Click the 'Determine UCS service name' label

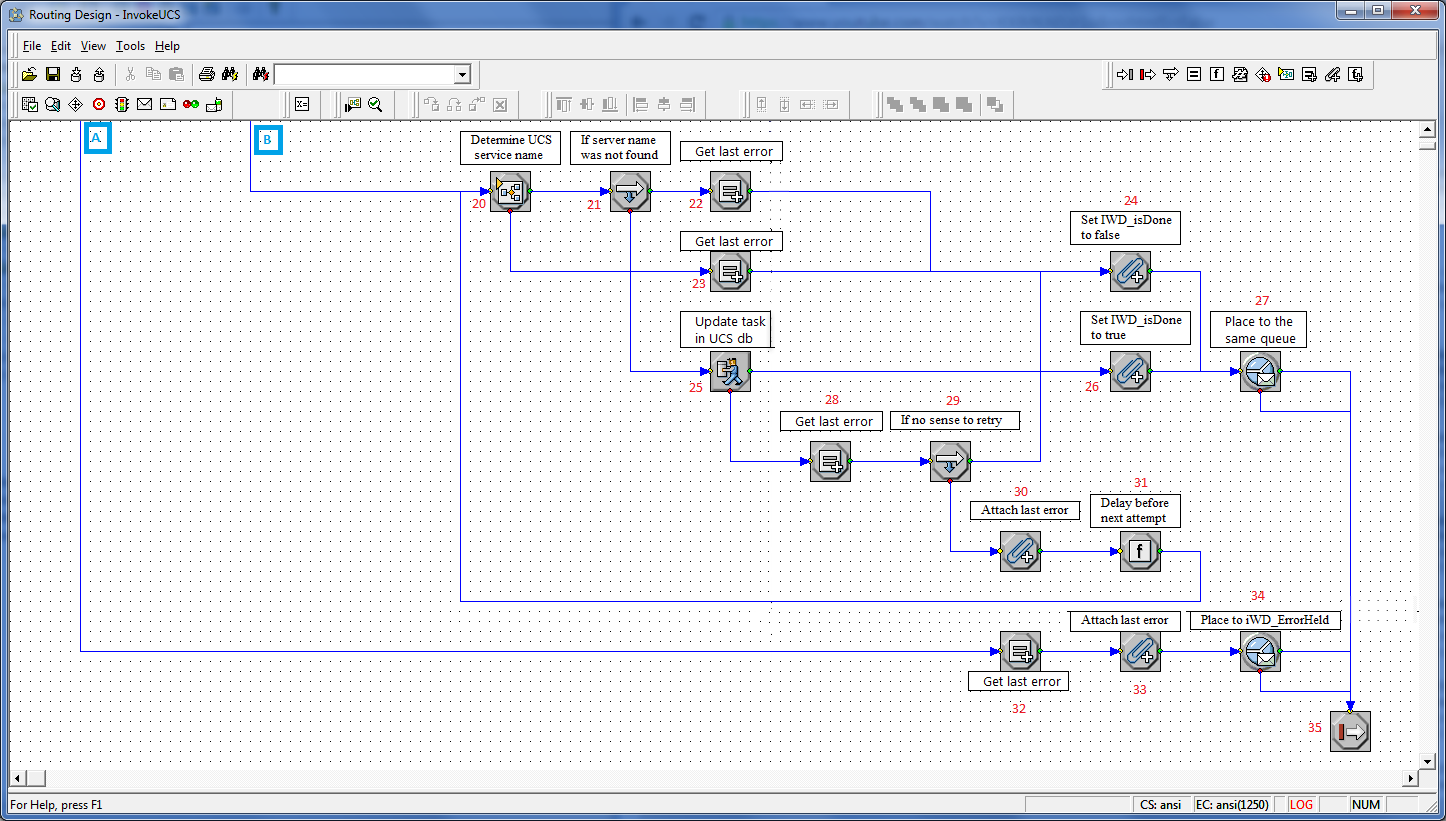(x=510, y=147)
